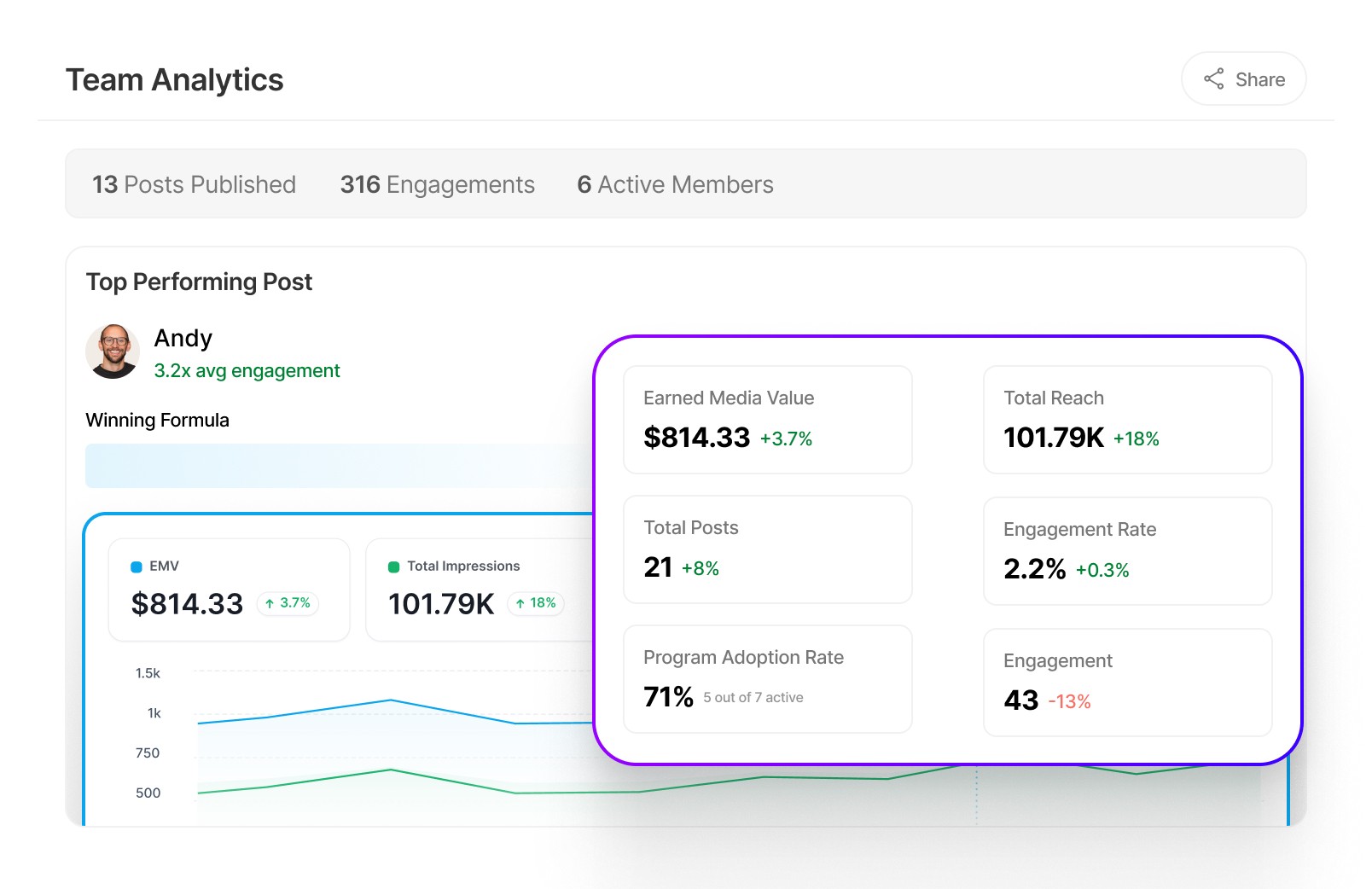Click the +8% indicator beside Total Posts

point(700,567)
